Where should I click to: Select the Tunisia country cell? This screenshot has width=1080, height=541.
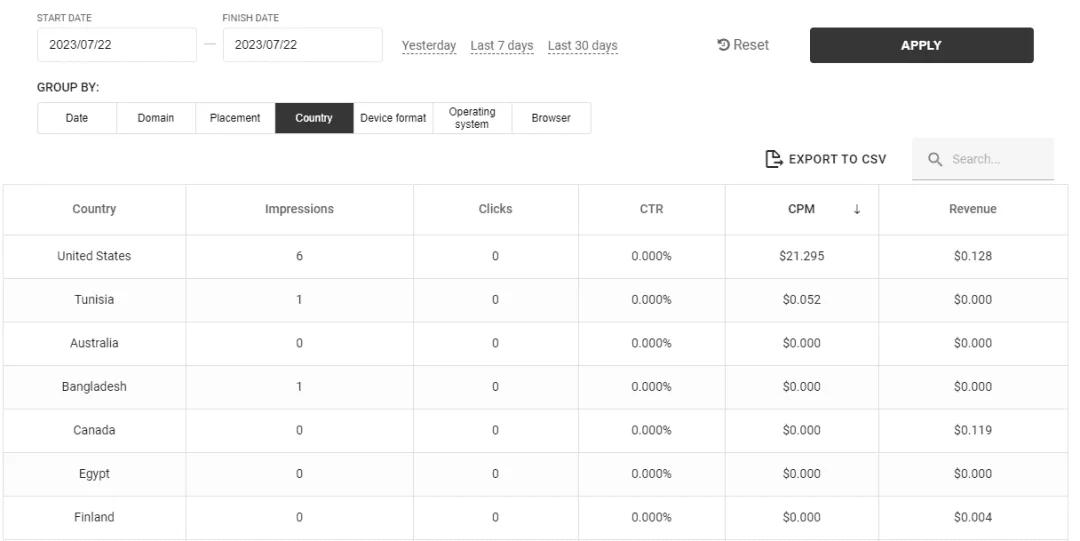[94, 299]
